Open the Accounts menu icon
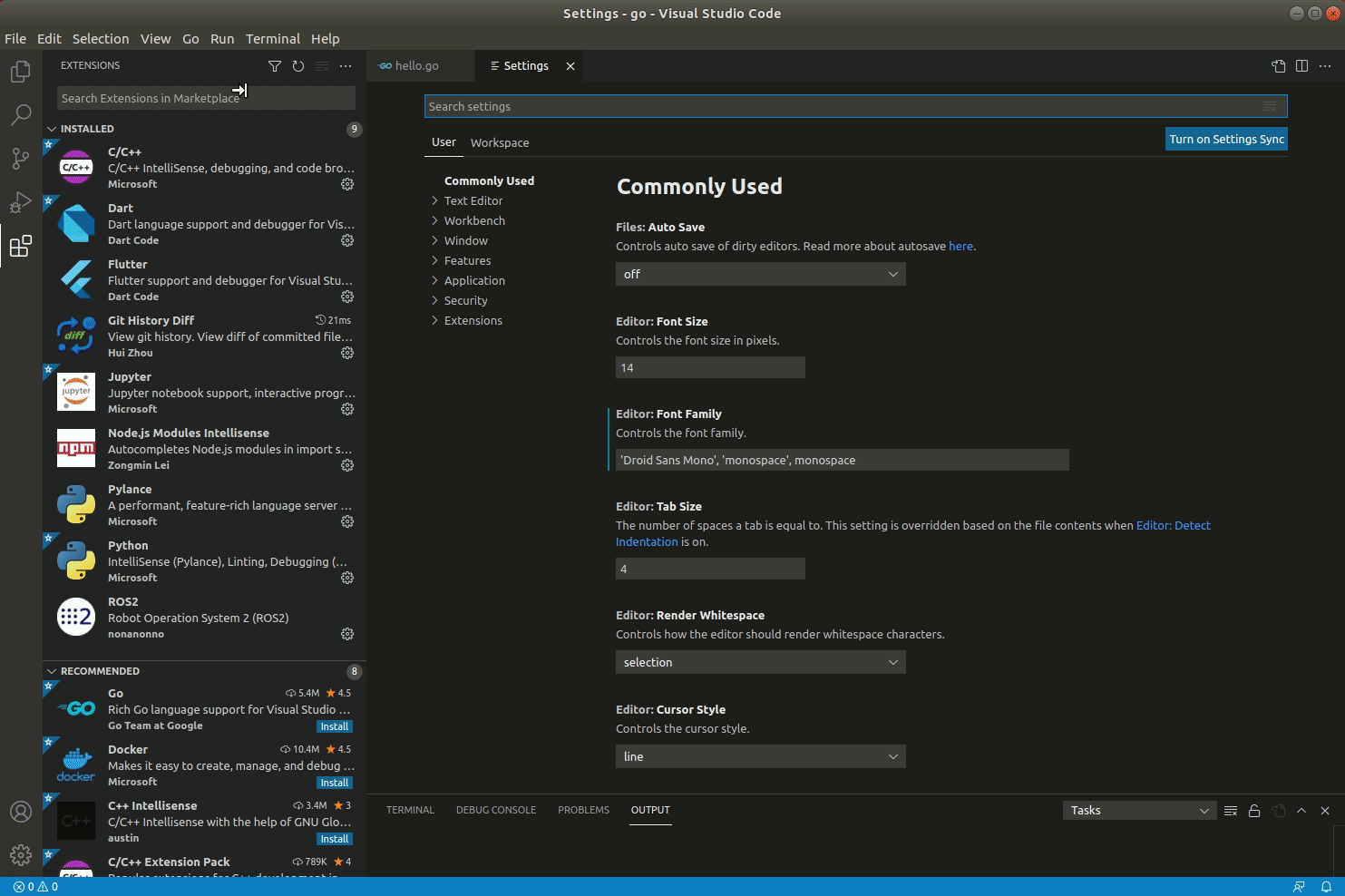 (21, 812)
